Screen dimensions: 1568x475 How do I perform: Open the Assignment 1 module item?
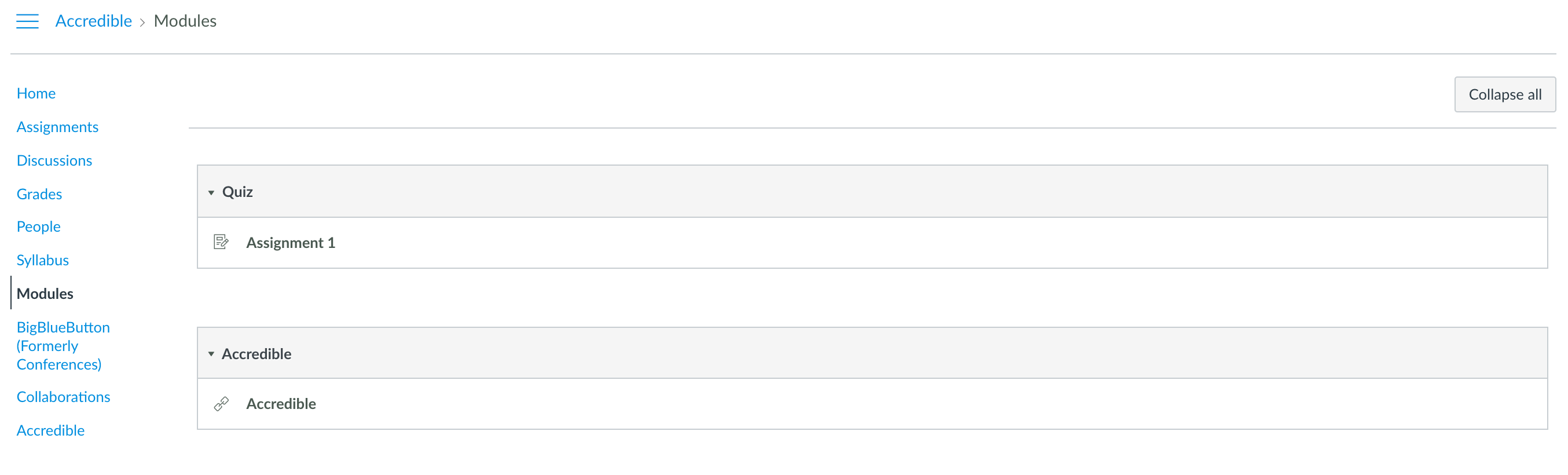pyautogui.click(x=290, y=242)
